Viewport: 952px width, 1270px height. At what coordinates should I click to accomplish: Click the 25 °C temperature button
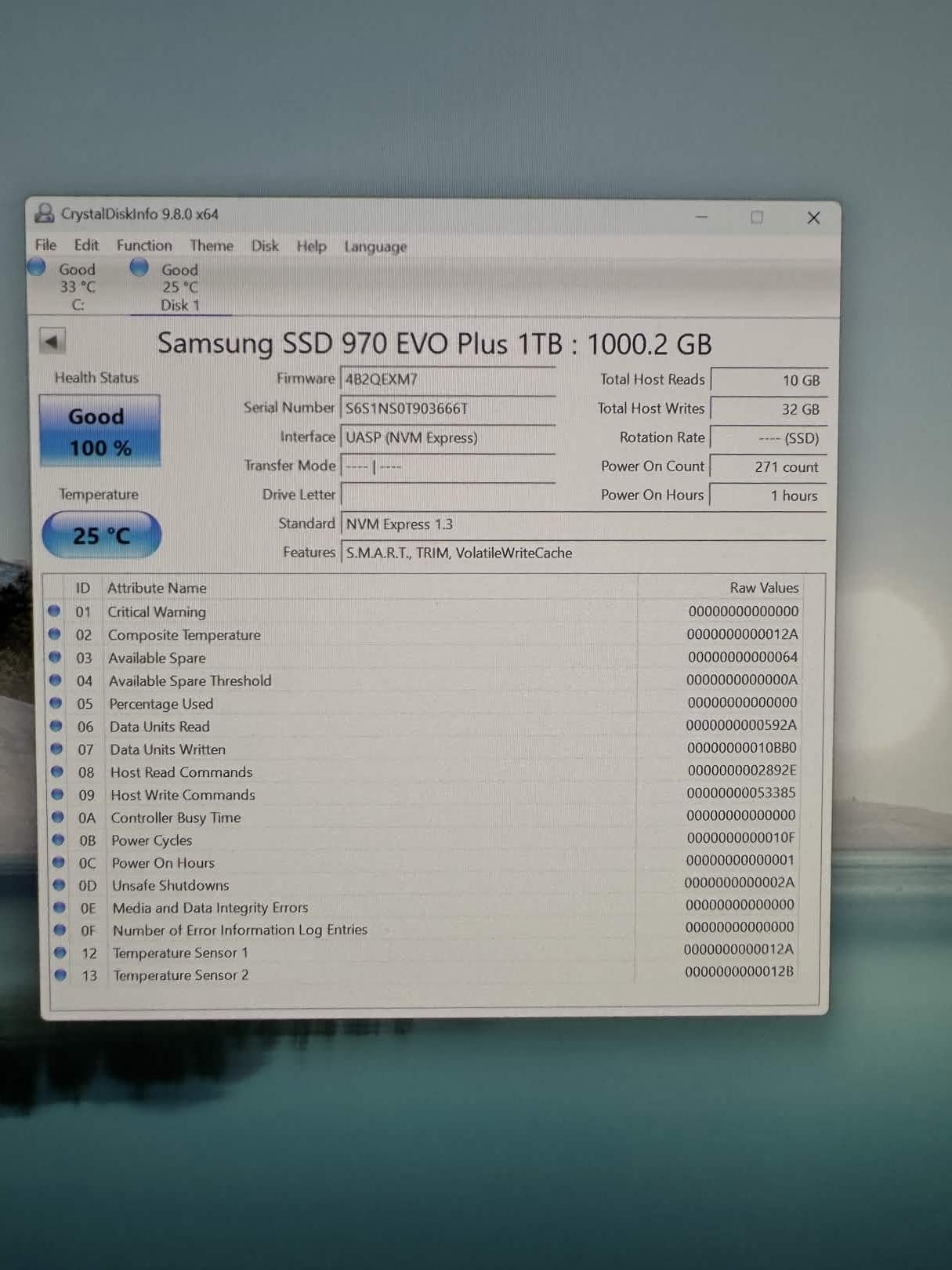pos(101,535)
